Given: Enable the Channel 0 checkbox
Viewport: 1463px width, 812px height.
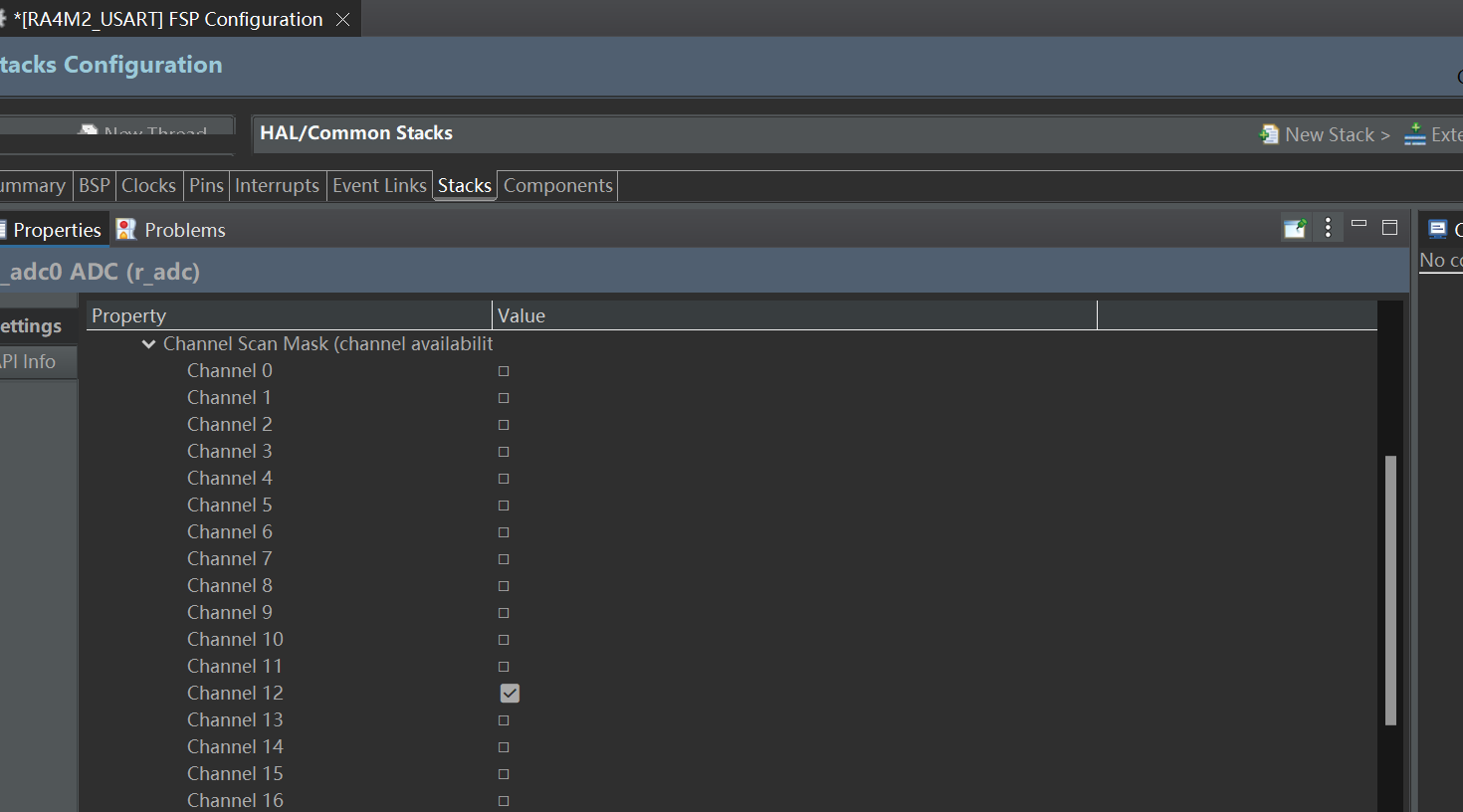Looking at the screenshot, I should [504, 371].
